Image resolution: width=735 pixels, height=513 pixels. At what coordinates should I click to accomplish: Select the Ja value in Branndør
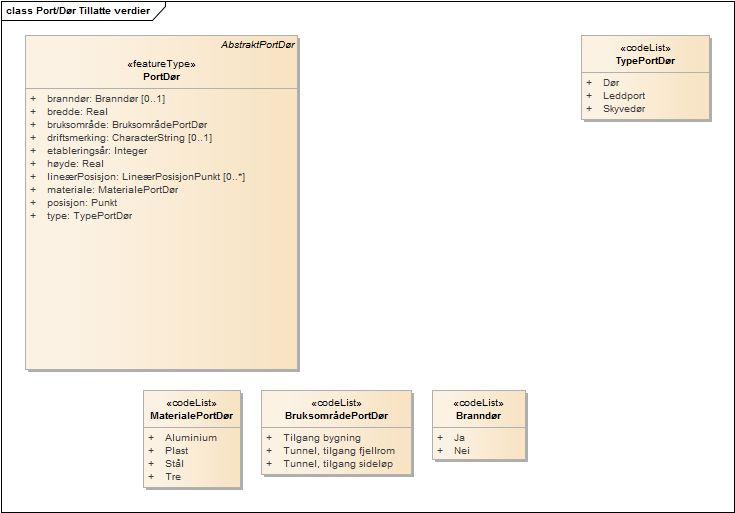click(459, 438)
